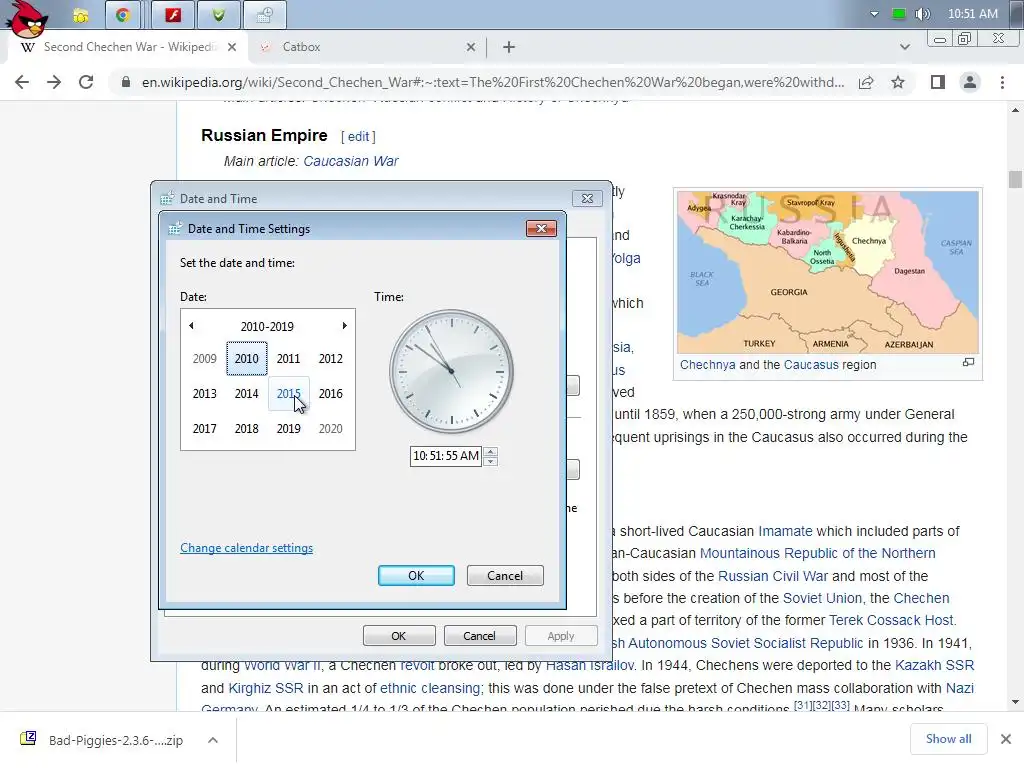The image size is (1024, 768).
Task: Enlarge the map using the caption icon
Action: [x=968, y=362]
